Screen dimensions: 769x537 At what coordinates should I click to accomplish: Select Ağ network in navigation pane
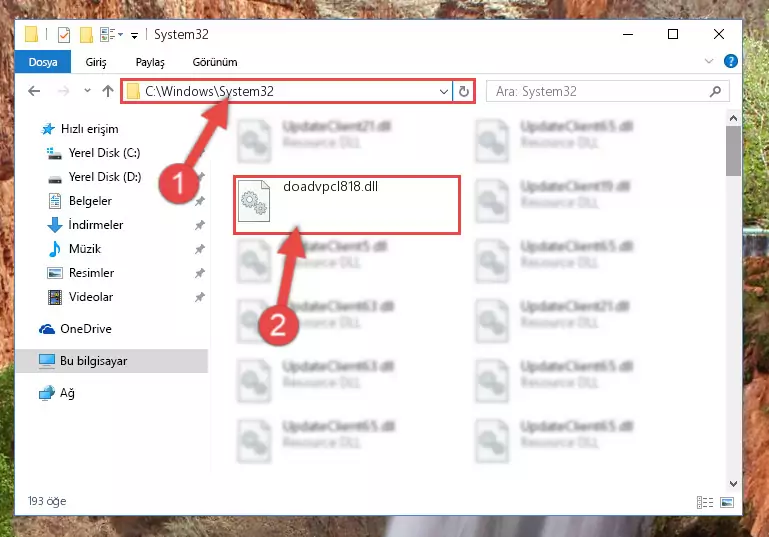point(67,393)
